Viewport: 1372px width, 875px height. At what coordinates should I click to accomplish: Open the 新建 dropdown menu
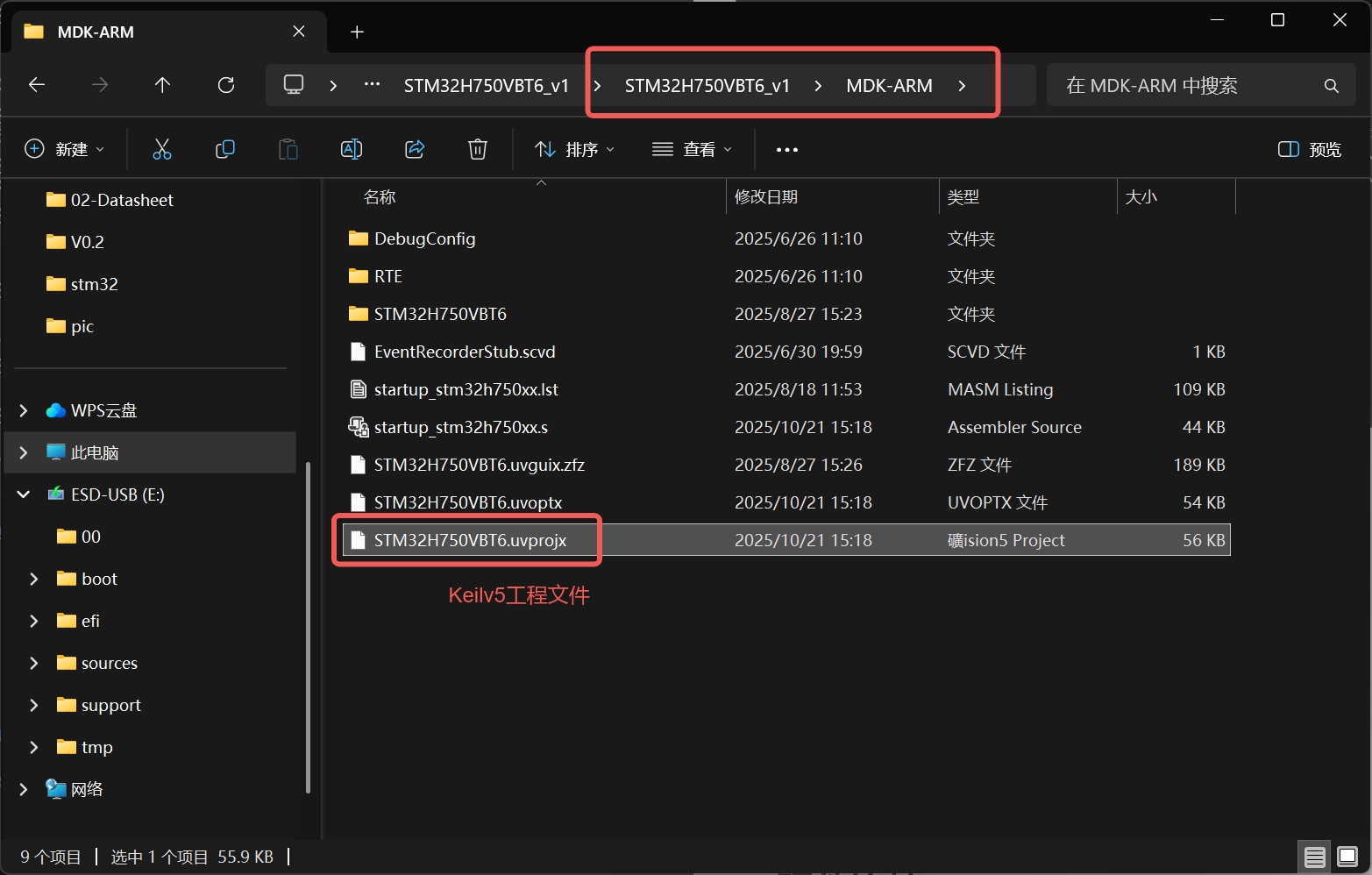[x=65, y=149]
